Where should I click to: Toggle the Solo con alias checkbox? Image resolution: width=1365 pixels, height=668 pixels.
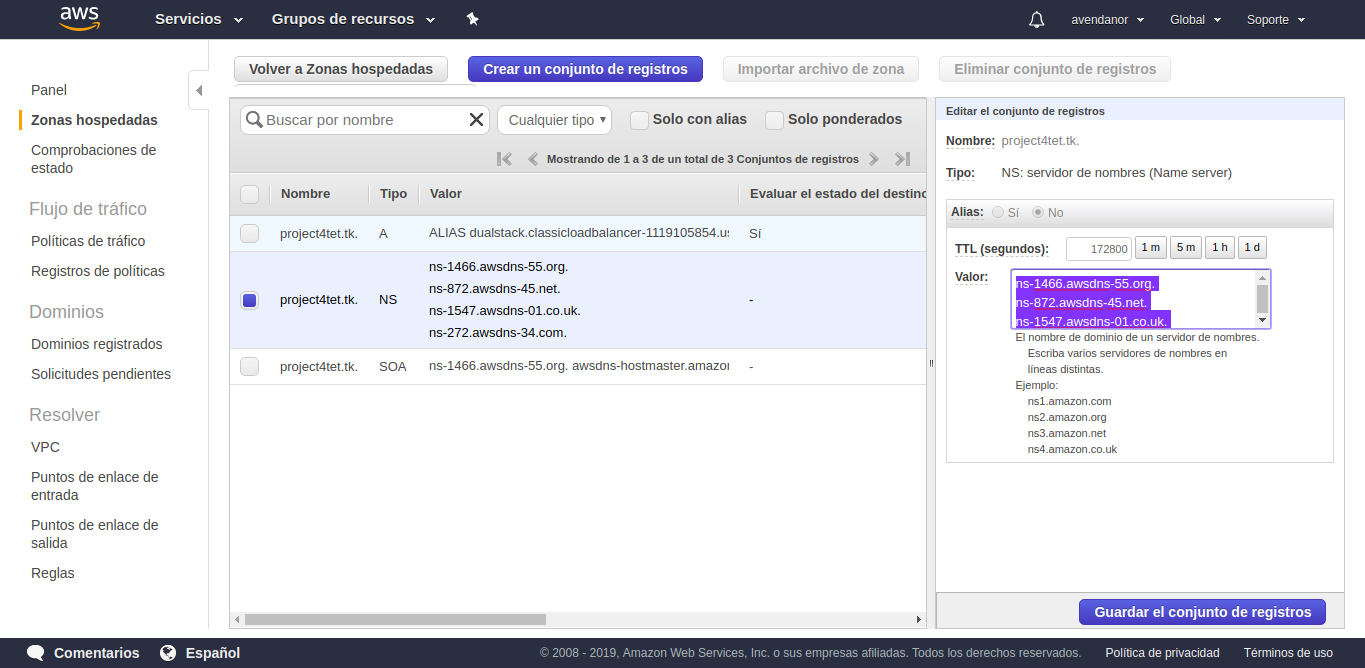coord(639,120)
